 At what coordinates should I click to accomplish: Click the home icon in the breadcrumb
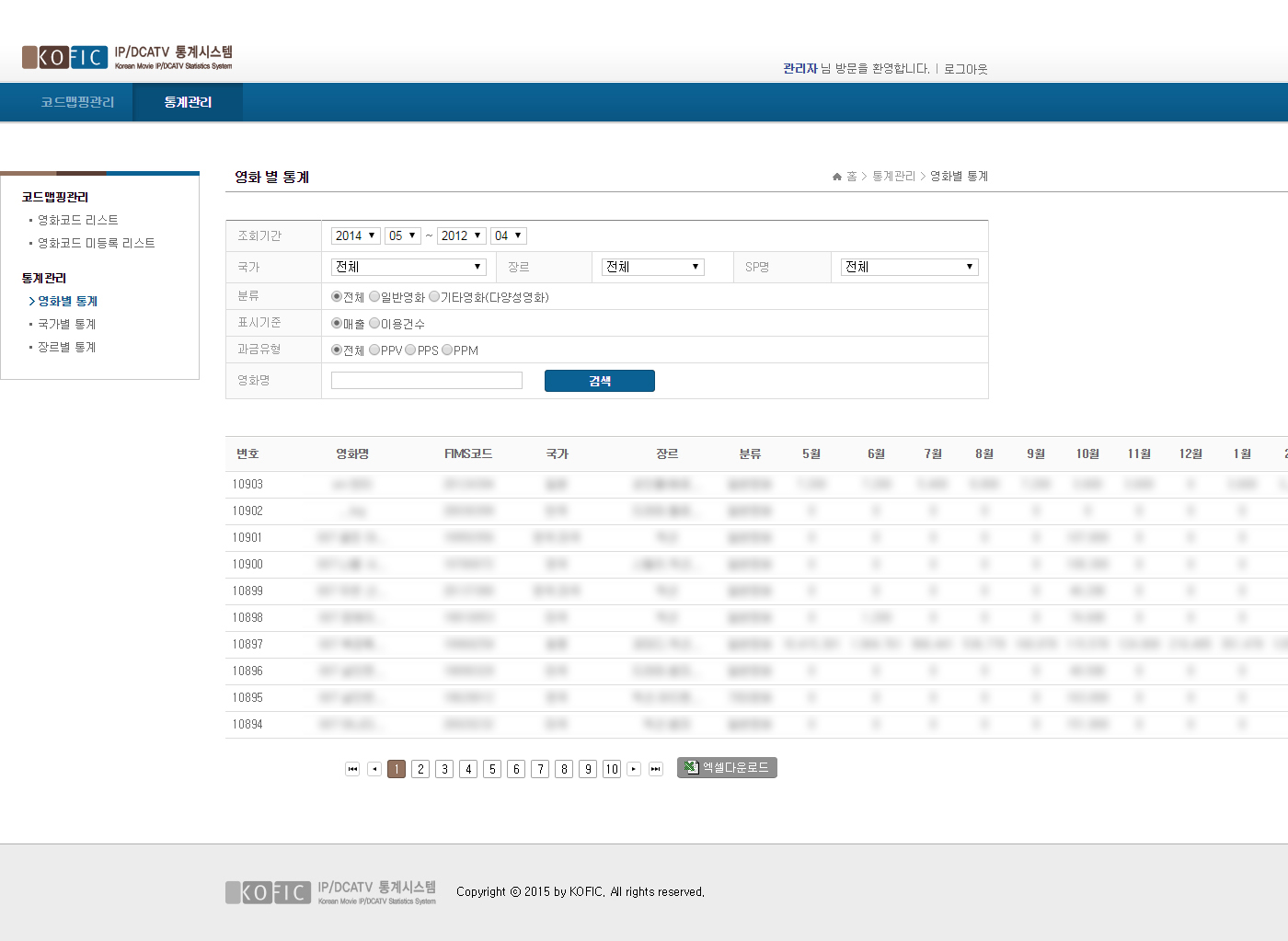(x=837, y=177)
